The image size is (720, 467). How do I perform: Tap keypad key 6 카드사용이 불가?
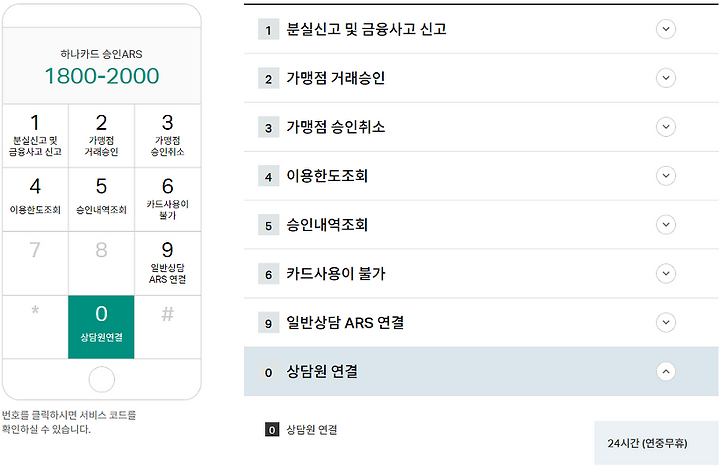(168, 199)
